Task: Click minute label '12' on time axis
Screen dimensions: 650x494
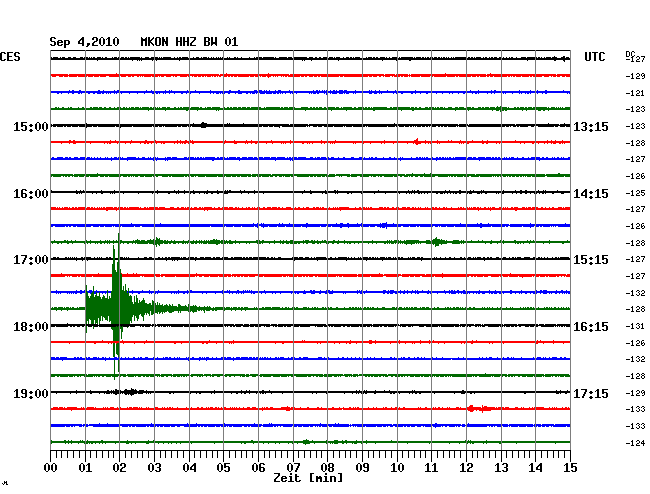Action: [x=466, y=467]
